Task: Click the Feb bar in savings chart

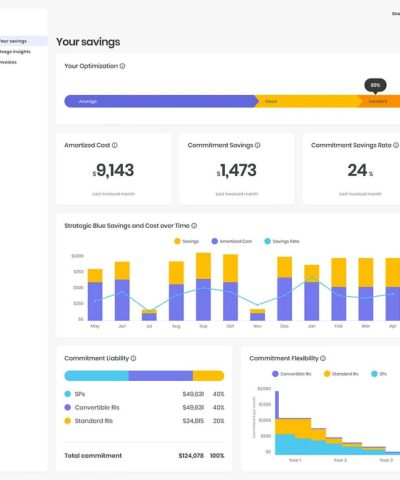Action: click(339, 289)
